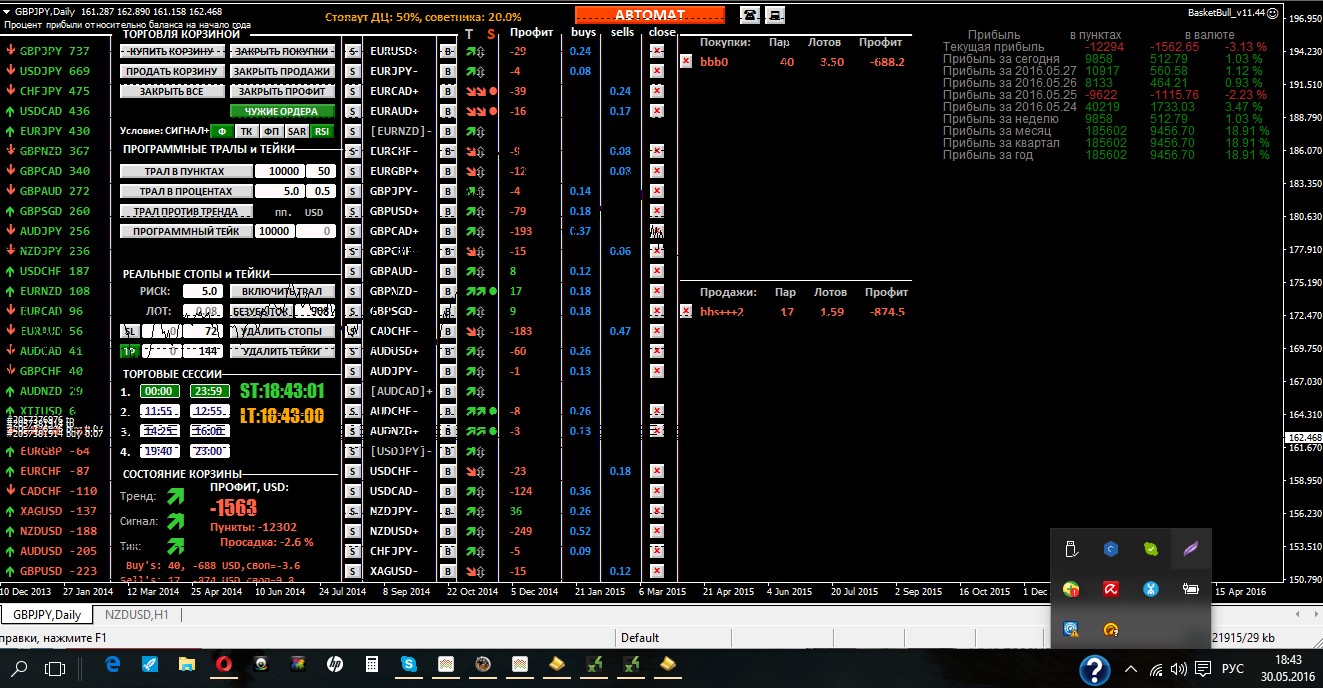Screen dimensions: 1323x688
Task: Toggle the SAR signal condition
Action: coord(296,131)
